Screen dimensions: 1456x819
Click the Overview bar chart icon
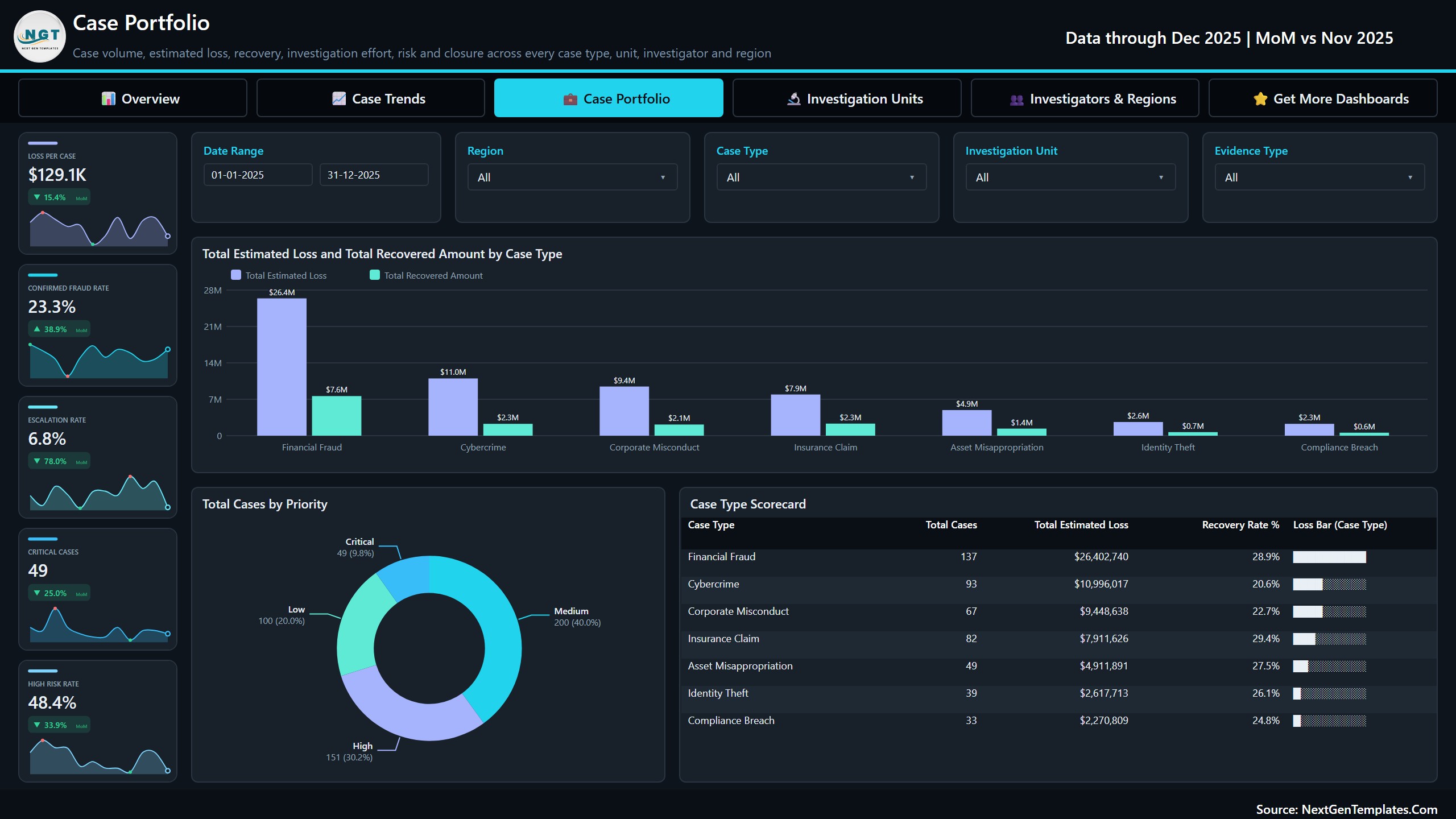tap(108, 99)
